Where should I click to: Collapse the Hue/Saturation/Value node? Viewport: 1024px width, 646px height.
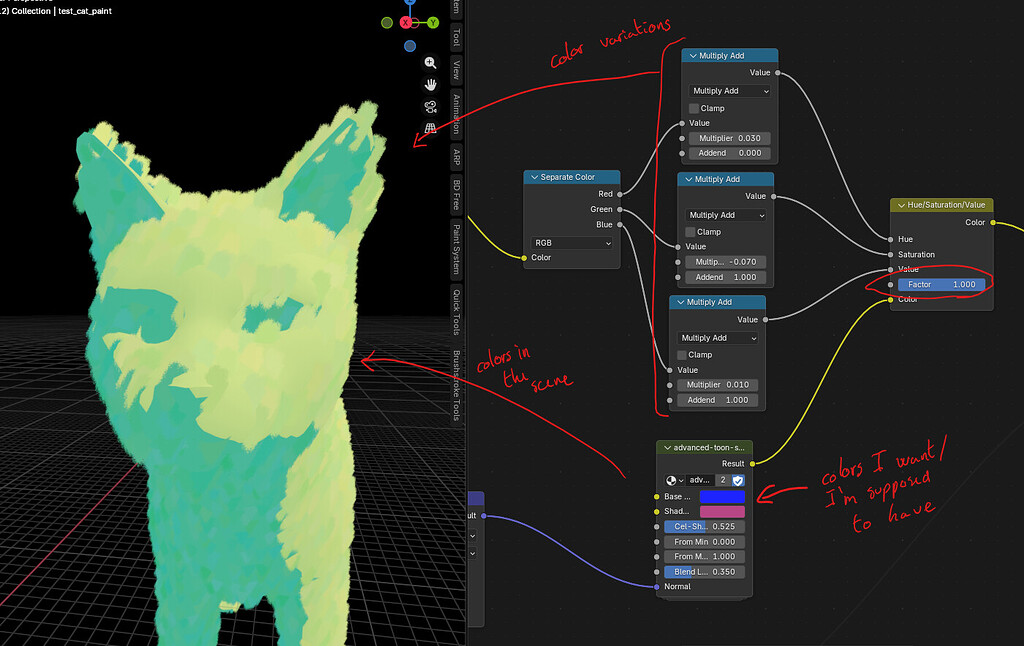[901, 205]
